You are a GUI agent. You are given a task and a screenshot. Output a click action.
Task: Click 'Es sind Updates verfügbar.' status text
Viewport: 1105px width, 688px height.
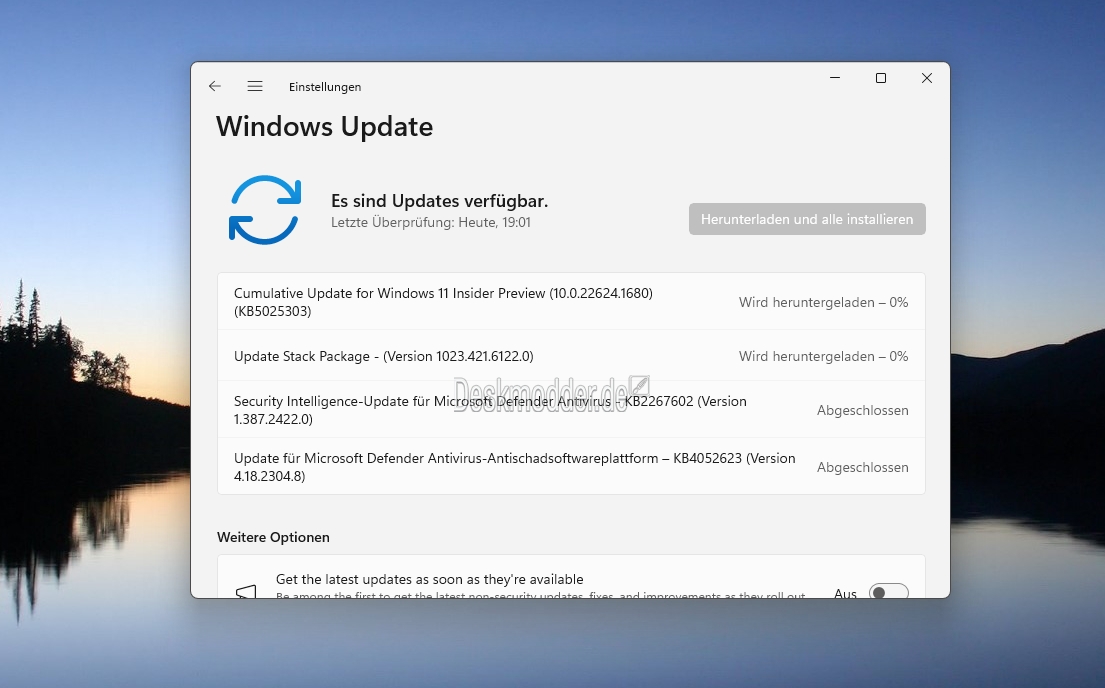439,201
